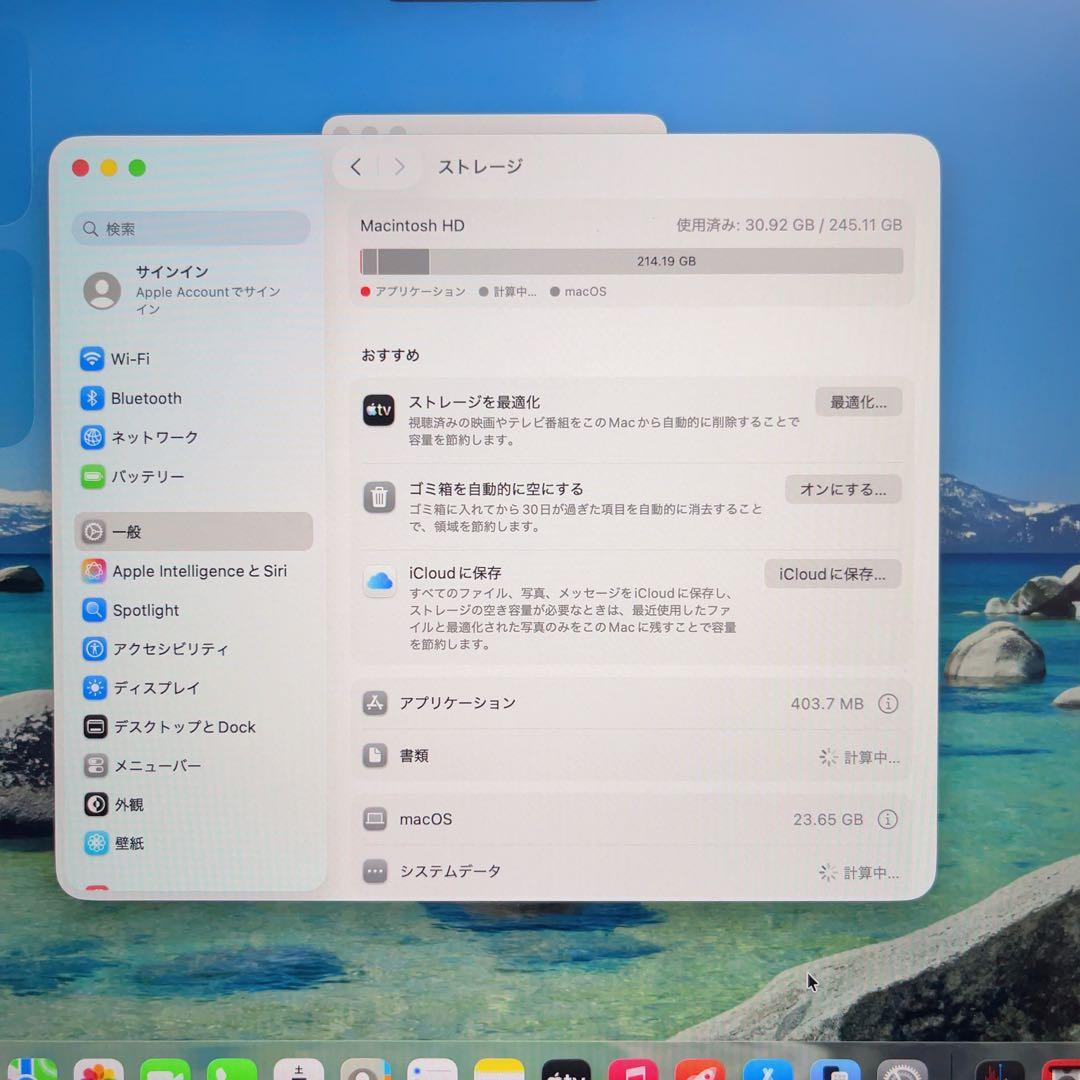The image size is (1080, 1080).
Task: Click the trash icon in recommendations
Action: pos(379,497)
